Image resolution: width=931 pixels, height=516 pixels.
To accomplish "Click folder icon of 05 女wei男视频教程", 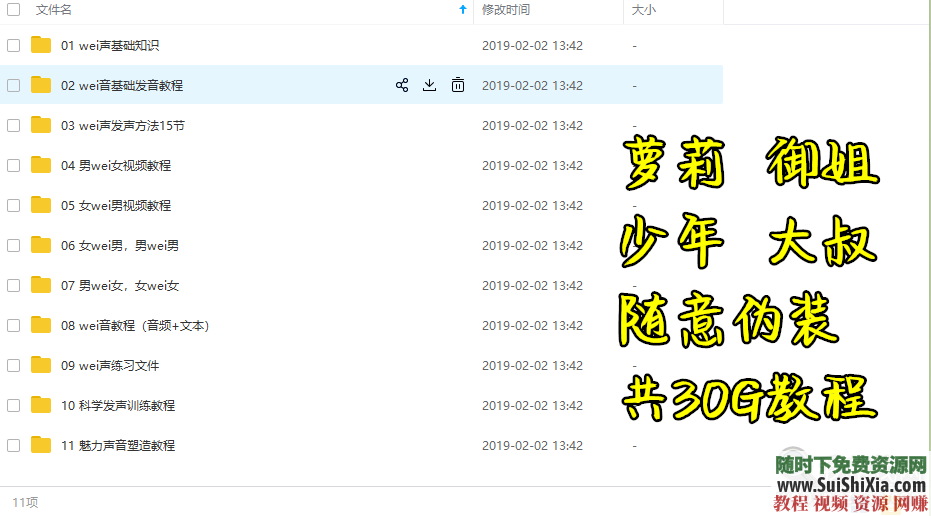I will pos(41,205).
